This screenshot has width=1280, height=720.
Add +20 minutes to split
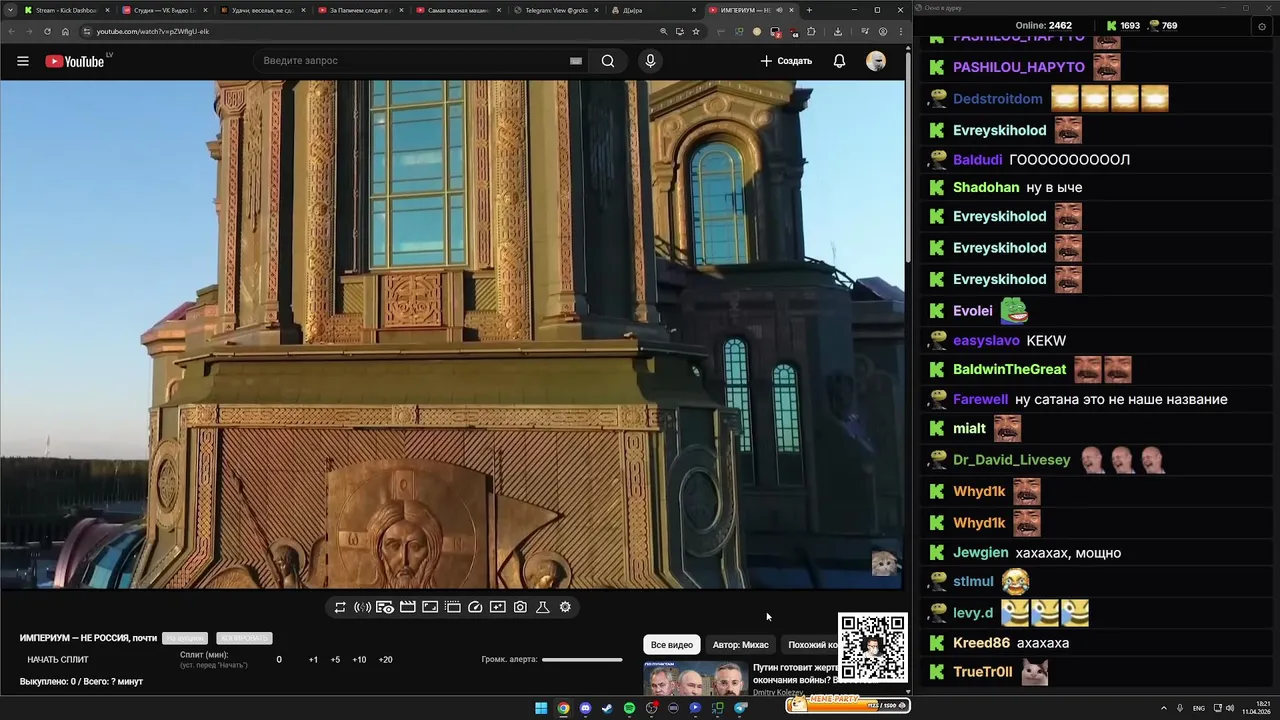385,660
